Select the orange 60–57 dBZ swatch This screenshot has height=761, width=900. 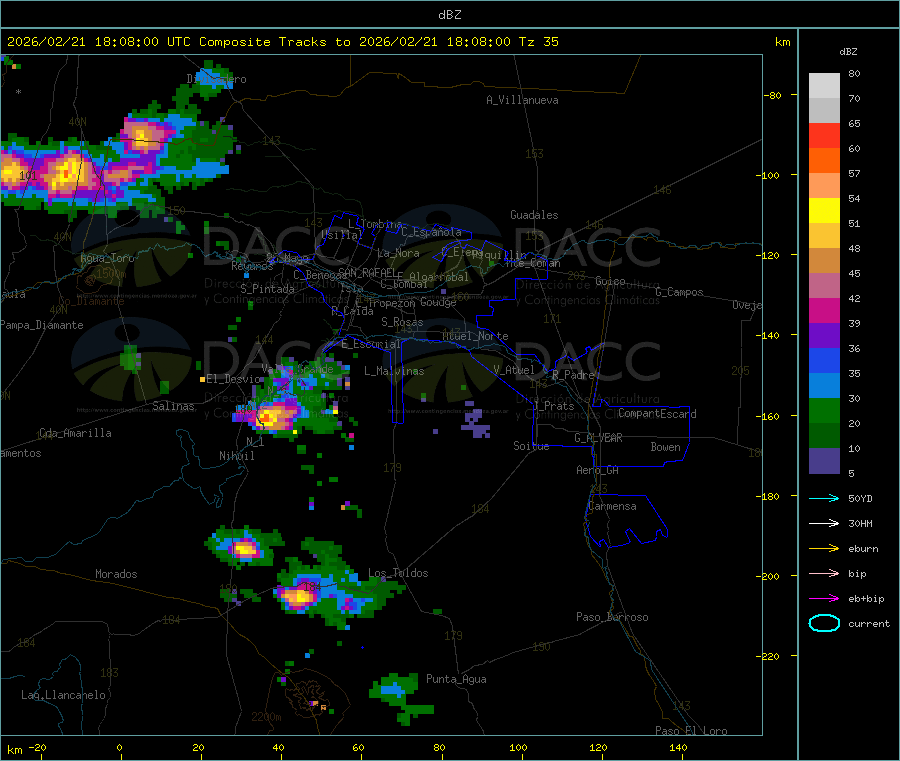(x=824, y=161)
